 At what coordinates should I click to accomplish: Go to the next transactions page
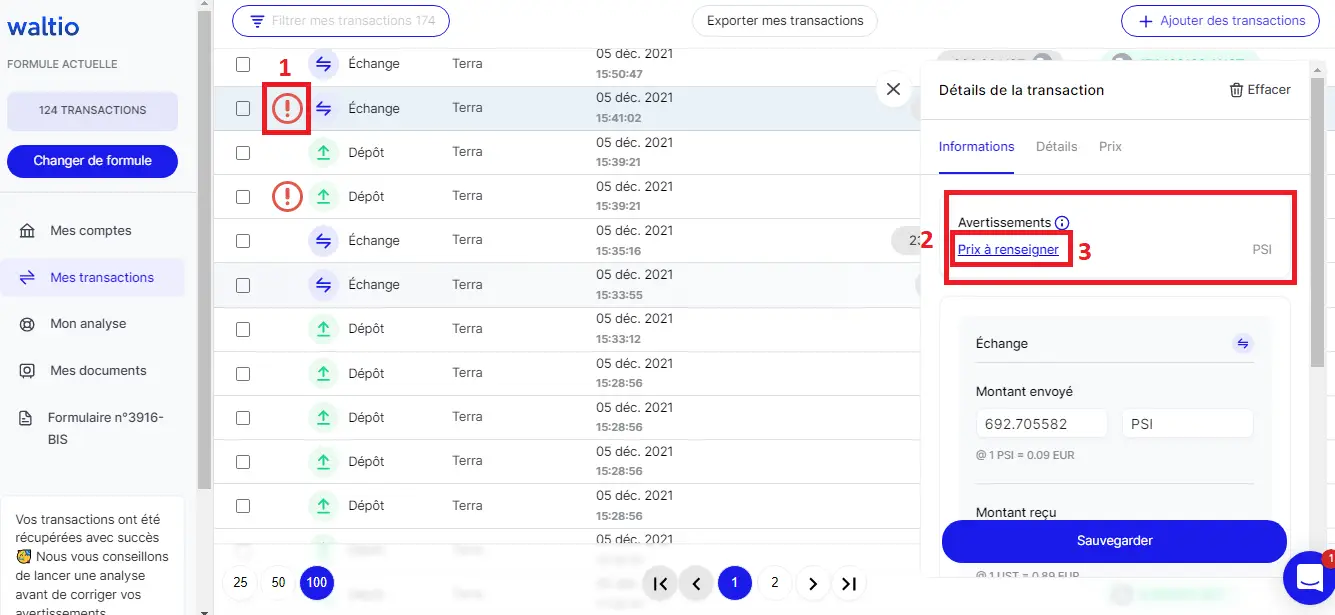click(x=812, y=583)
